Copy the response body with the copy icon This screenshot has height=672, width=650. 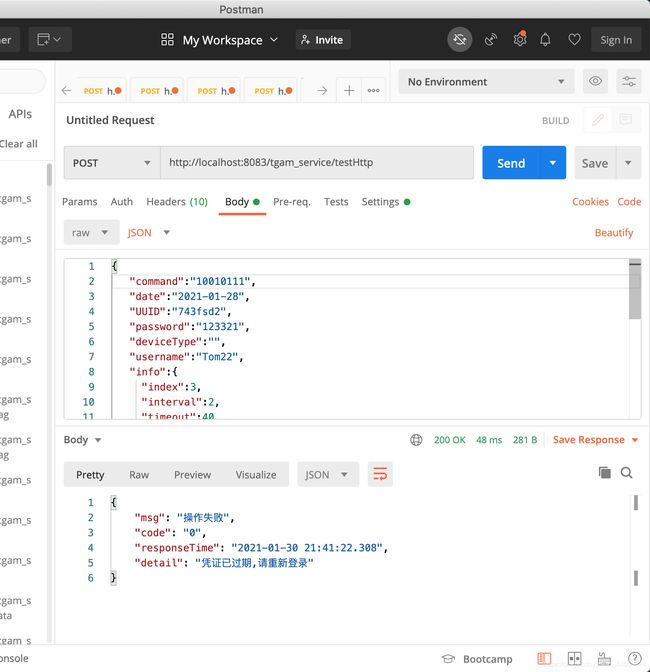[x=604, y=472]
